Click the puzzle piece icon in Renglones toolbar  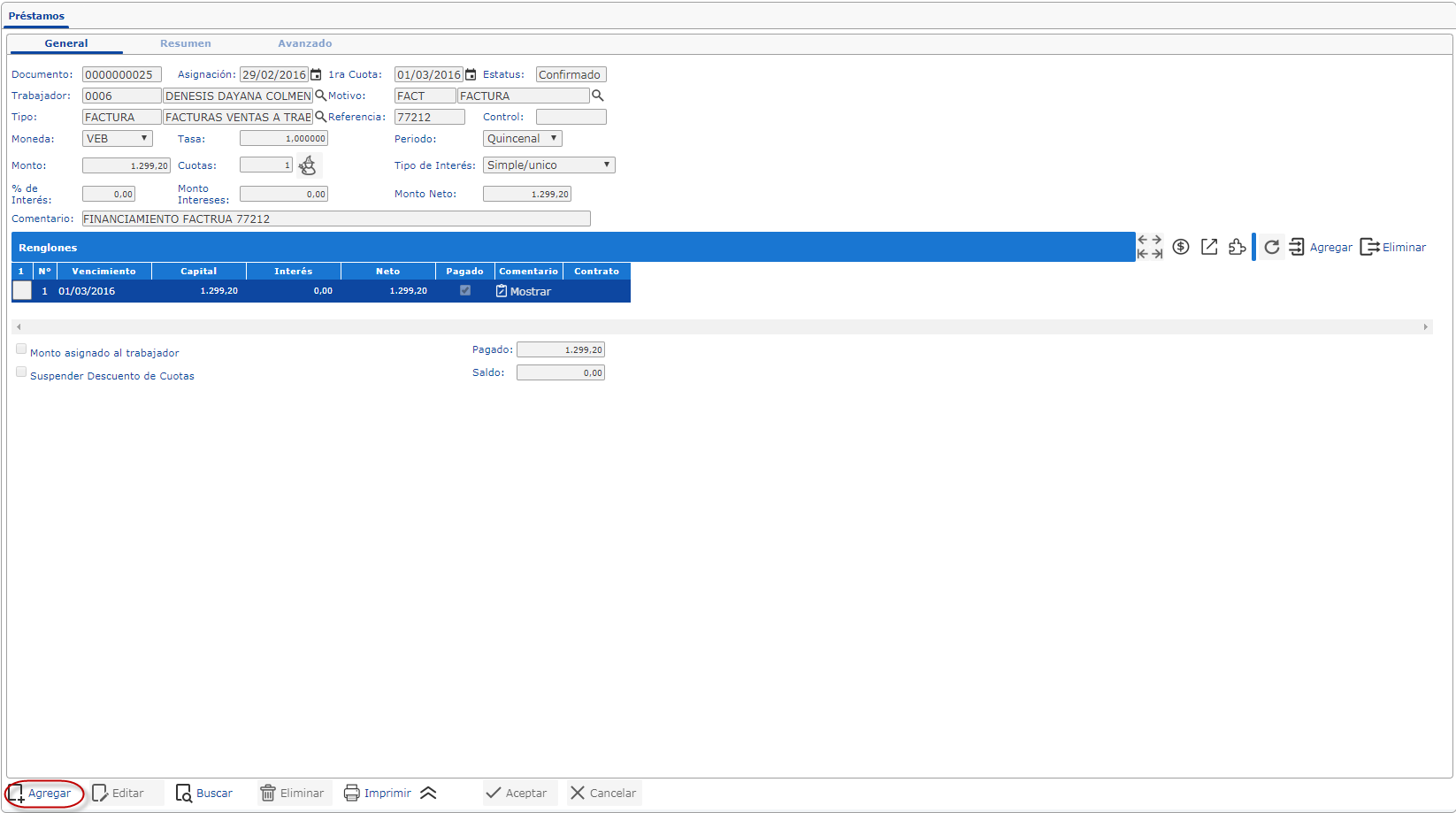[1237, 247]
